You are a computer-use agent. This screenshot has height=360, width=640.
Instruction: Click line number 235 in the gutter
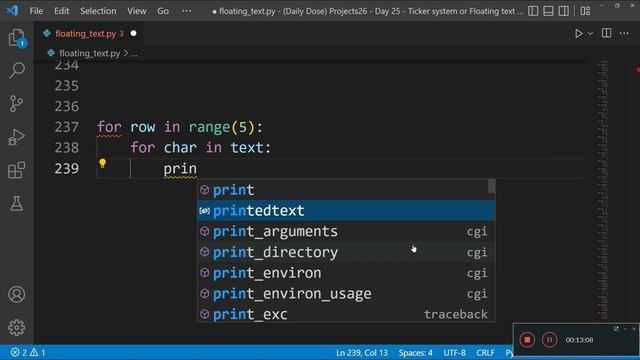tap(67, 86)
